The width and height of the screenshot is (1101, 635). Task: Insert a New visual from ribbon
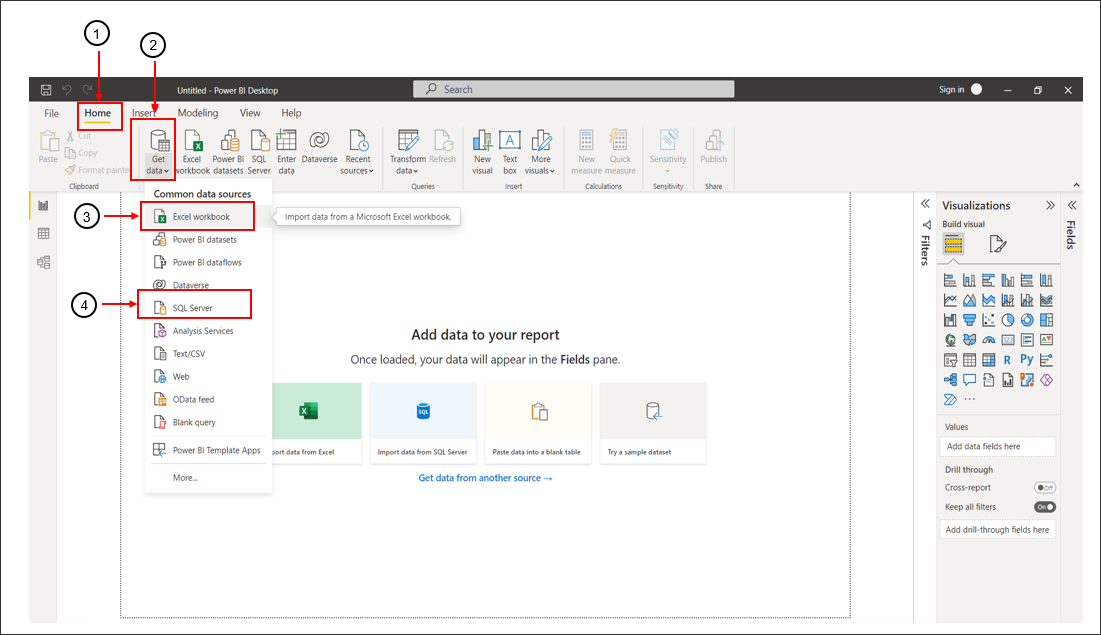click(x=482, y=152)
